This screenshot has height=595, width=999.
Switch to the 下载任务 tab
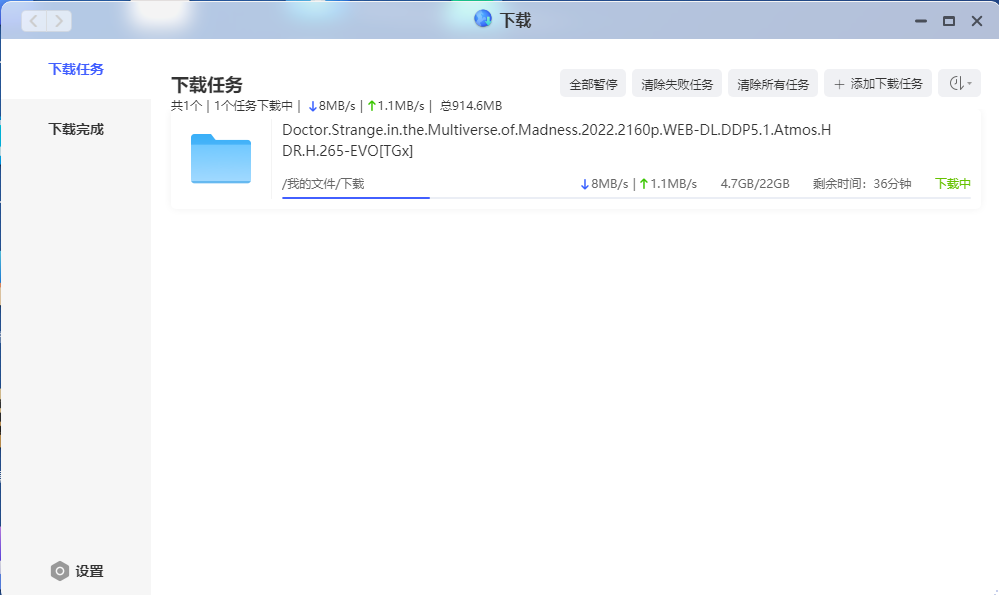coord(76,69)
